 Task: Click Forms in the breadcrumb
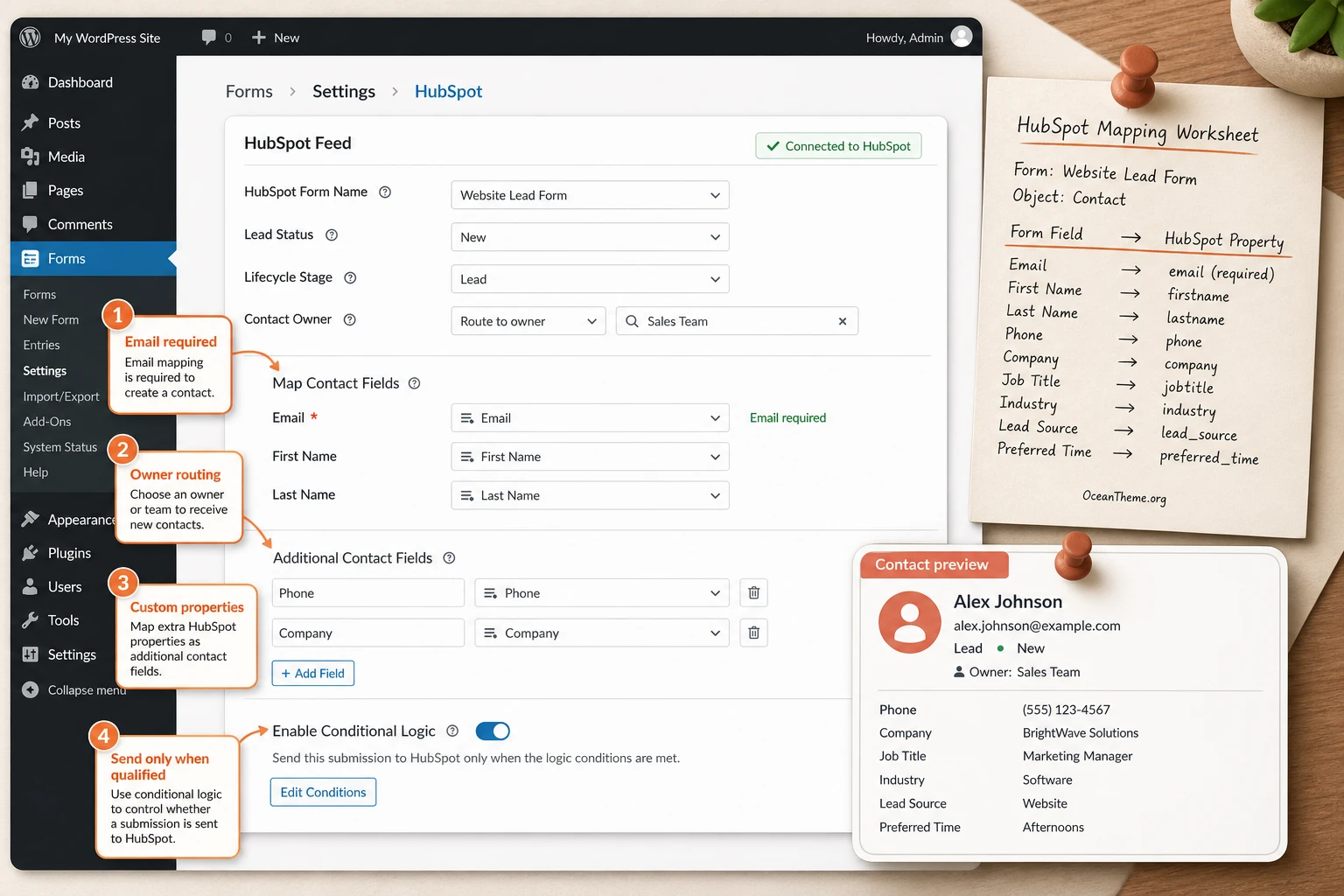coord(249,91)
